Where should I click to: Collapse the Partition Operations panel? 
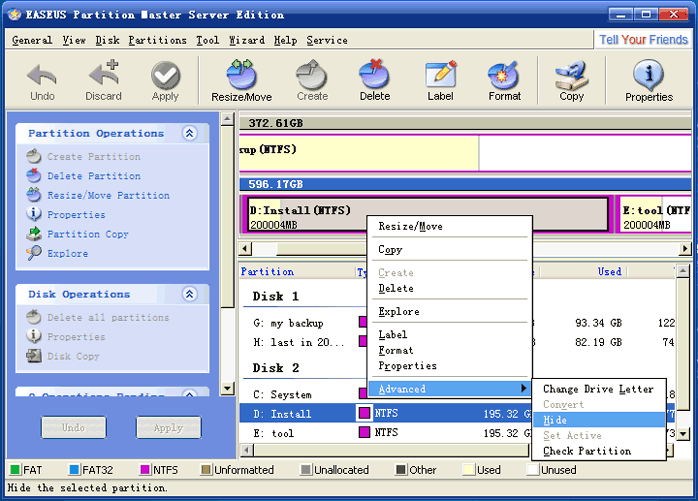190,133
